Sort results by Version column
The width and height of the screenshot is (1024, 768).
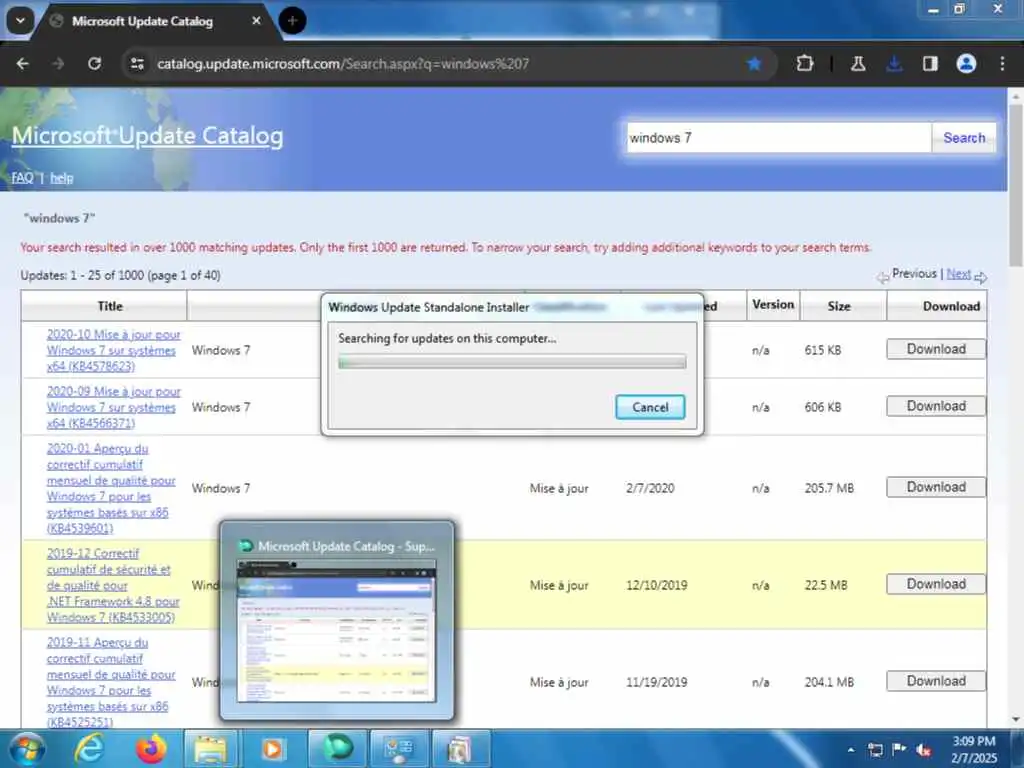[773, 305]
